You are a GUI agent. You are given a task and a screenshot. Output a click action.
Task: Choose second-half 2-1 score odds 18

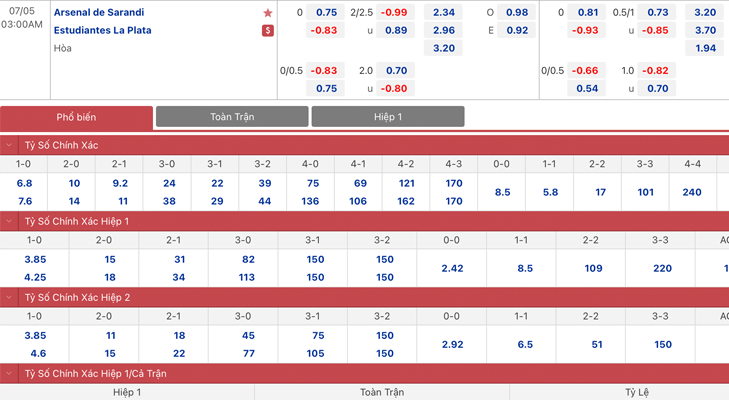click(x=179, y=336)
